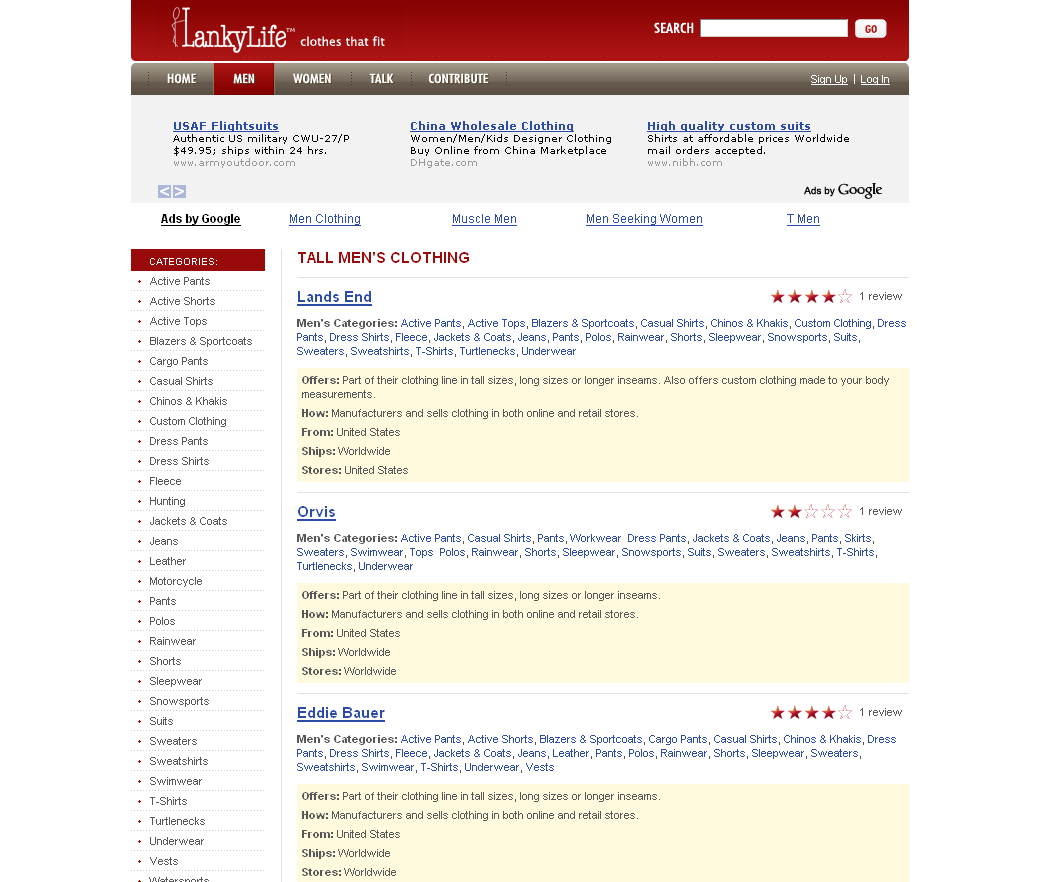Click the search input field
Image resolution: width=1044 pixels, height=882 pixels.
774,29
